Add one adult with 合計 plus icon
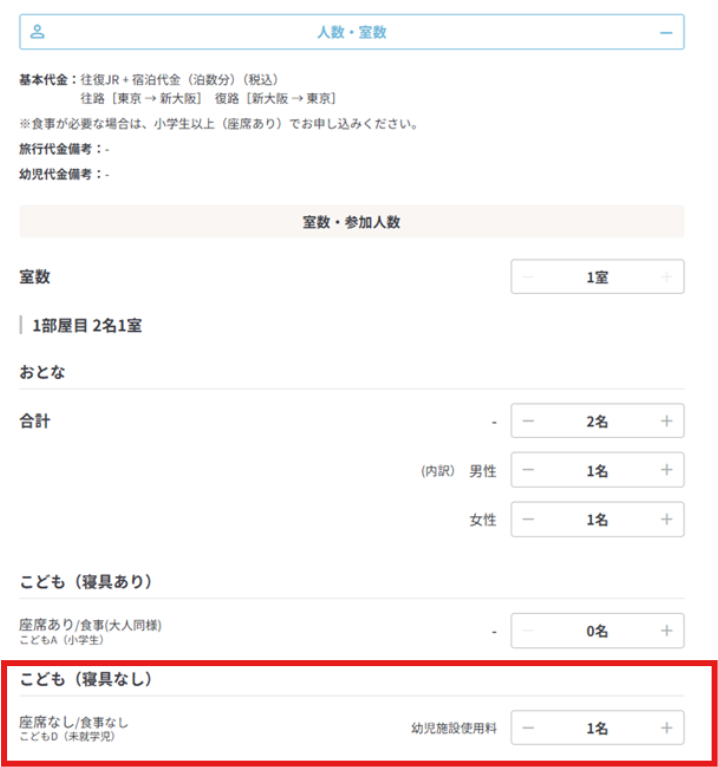The height and width of the screenshot is (767, 718). (x=666, y=421)
